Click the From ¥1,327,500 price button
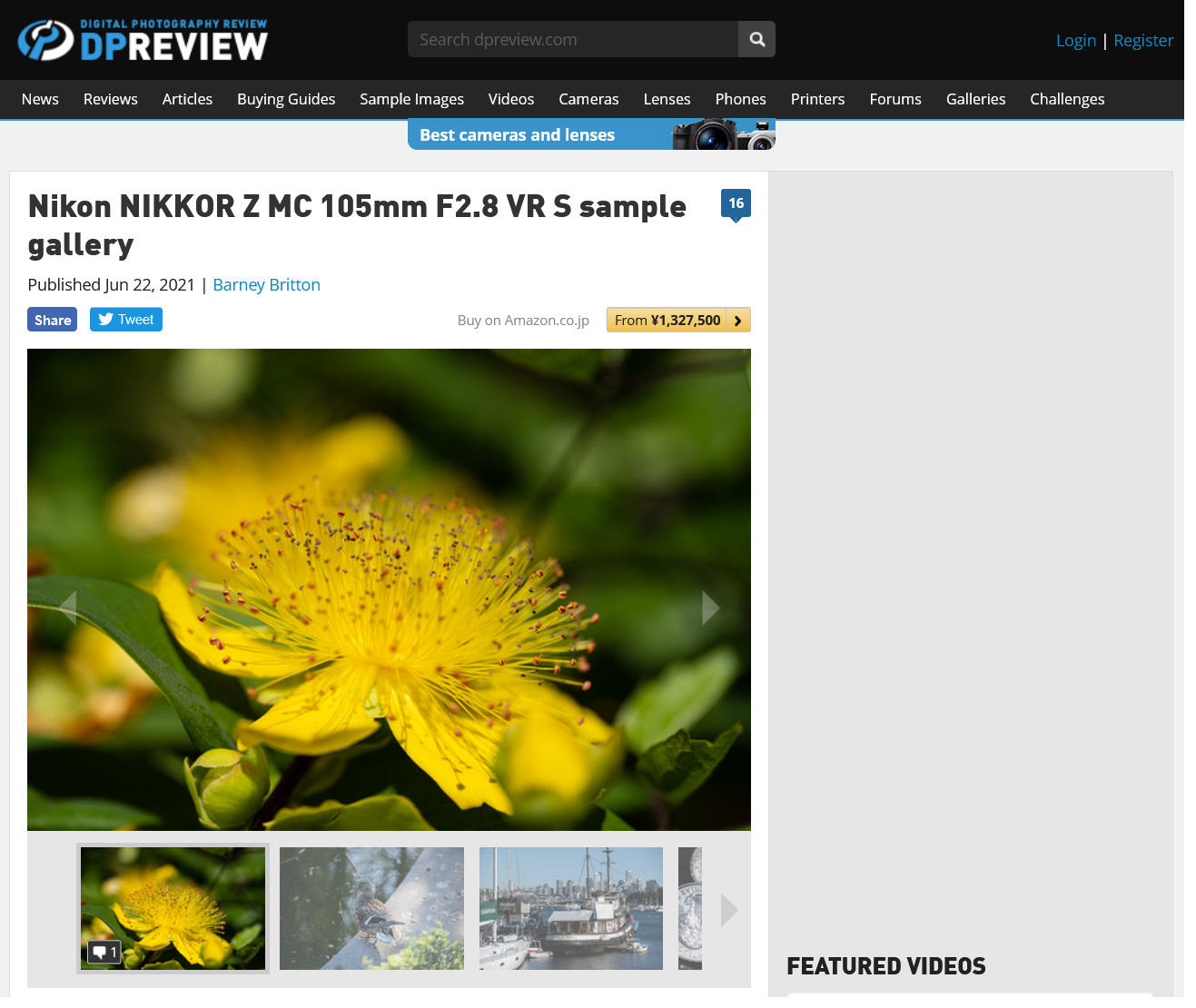1196x1008 pixels. (x=678, y=320)
